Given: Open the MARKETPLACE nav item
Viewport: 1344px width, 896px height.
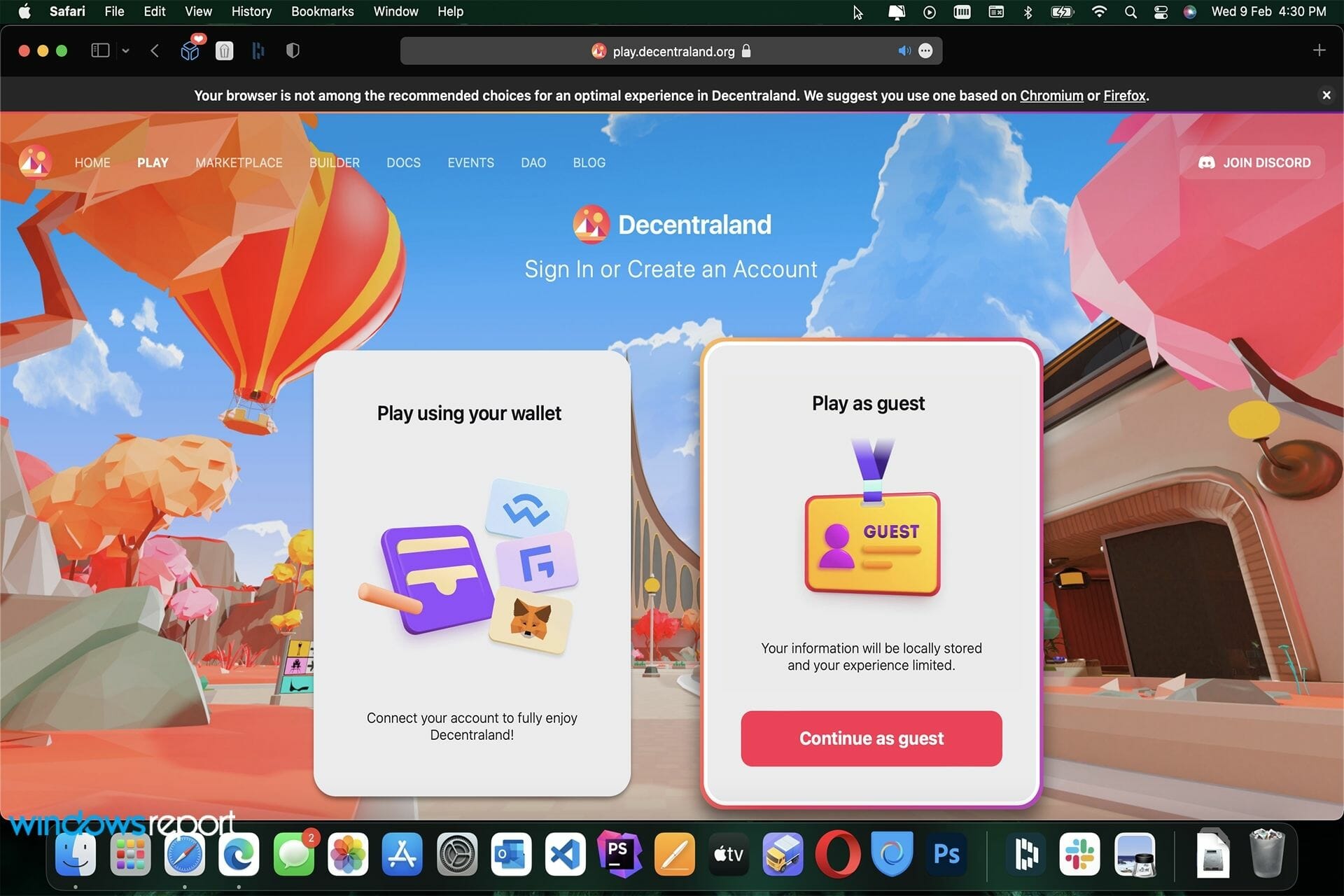Looking at the screenshot, I should coord(239,162).
